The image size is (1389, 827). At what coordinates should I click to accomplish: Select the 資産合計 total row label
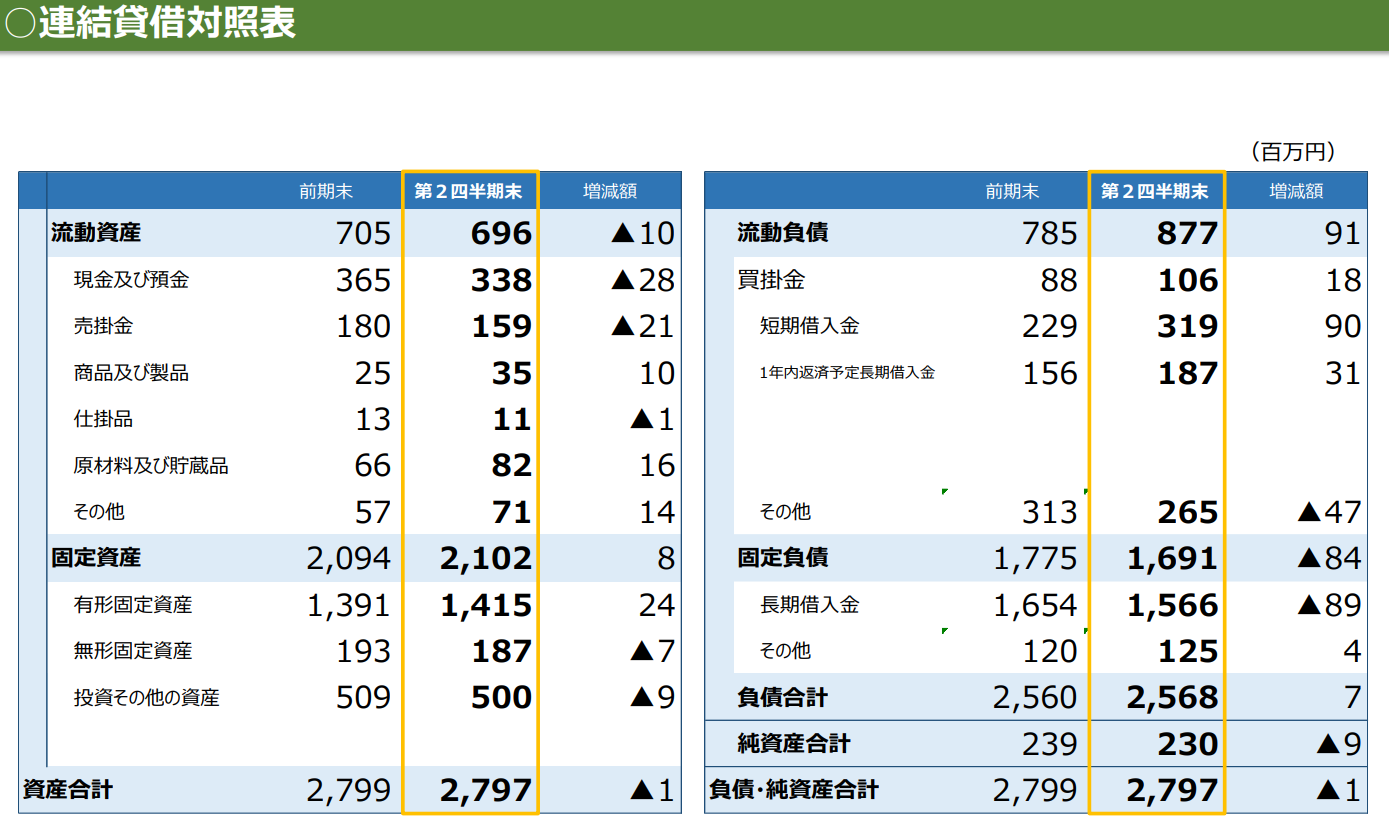[68, 790]
